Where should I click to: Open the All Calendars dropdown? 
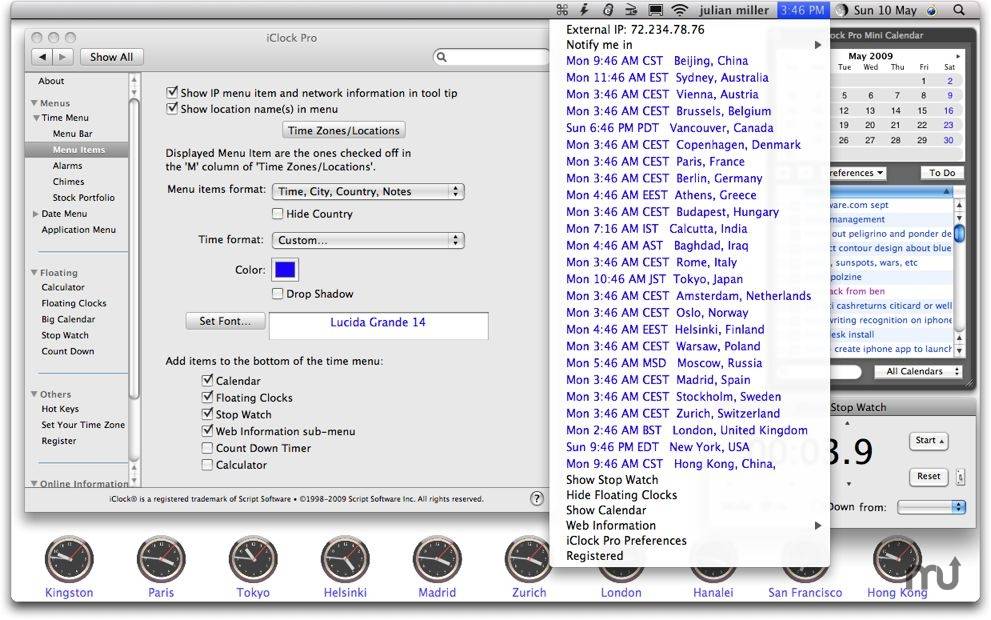918,372
